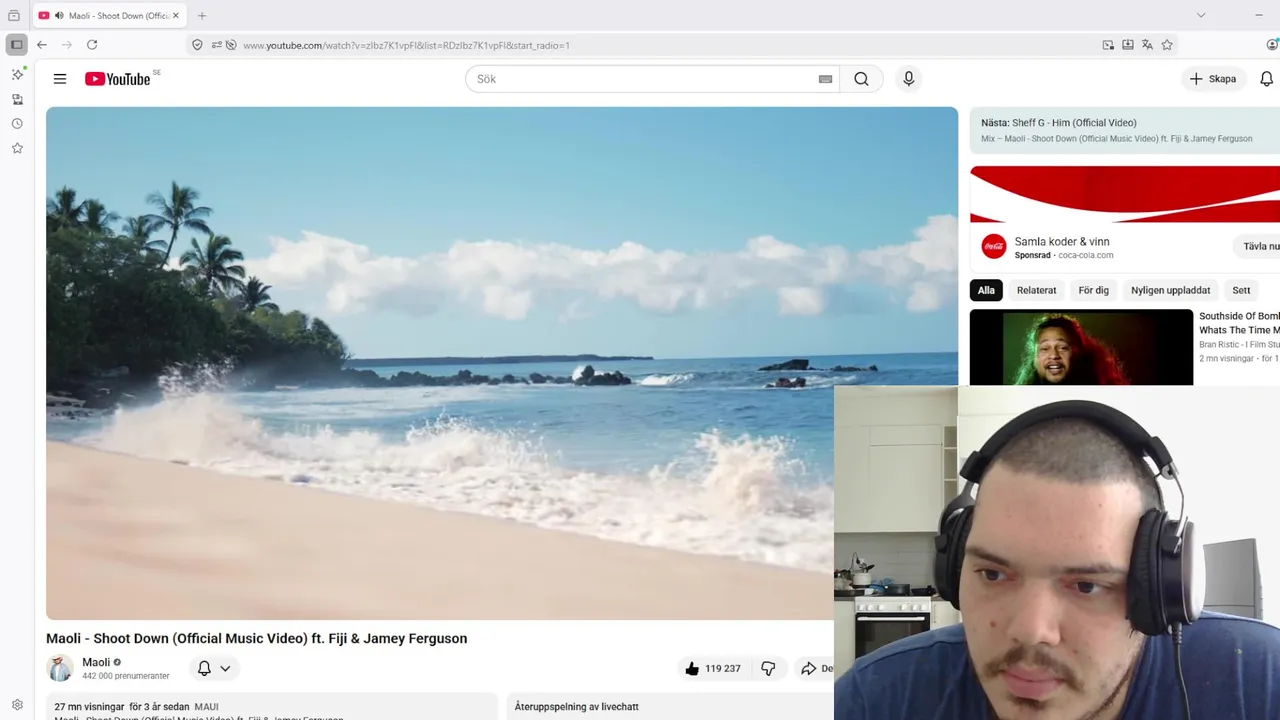
Task: Click the Maoli - Shoot Down video title
Action: 256,638
